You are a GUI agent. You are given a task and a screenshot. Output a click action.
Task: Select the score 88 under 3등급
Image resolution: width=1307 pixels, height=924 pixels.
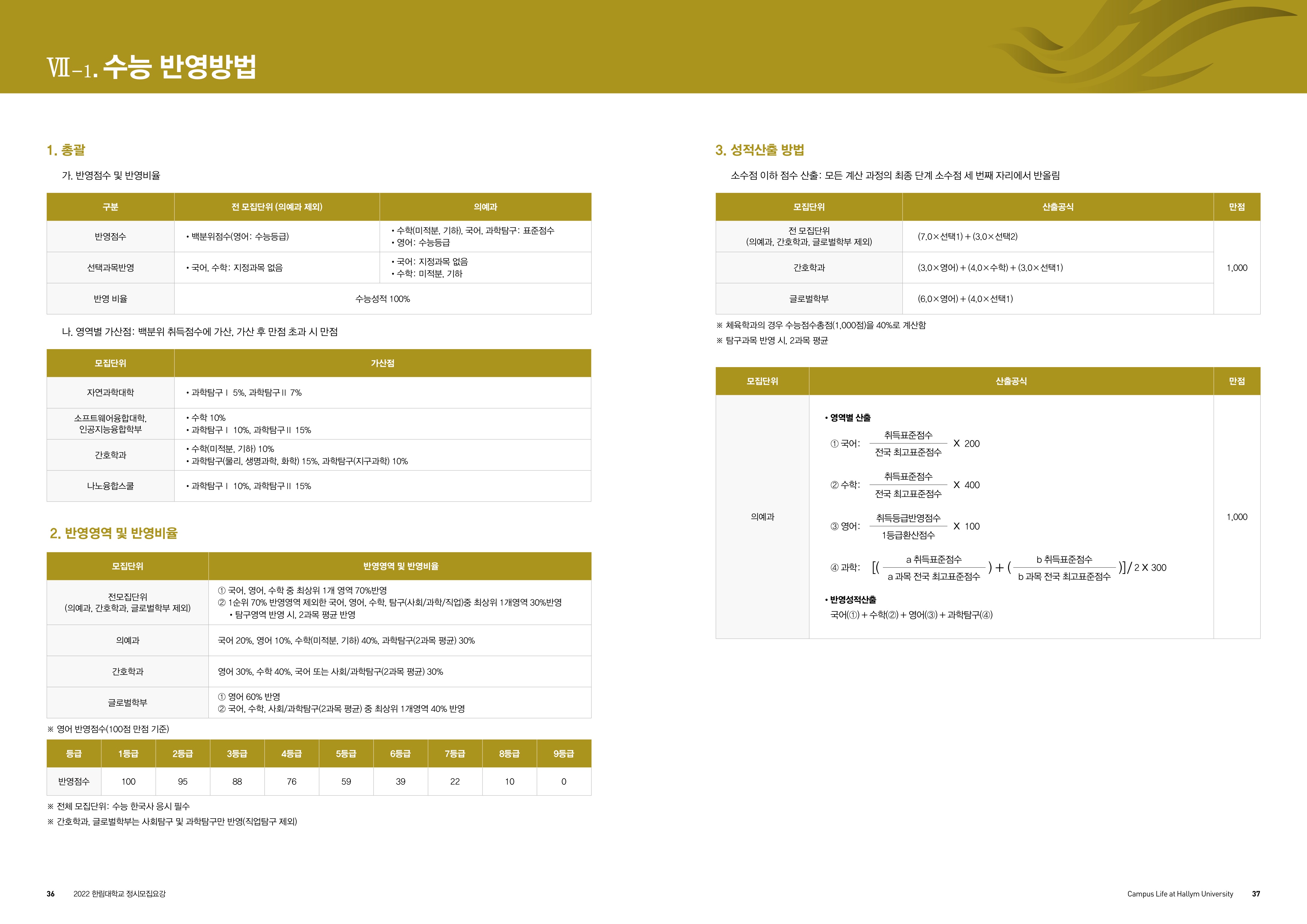237,781
